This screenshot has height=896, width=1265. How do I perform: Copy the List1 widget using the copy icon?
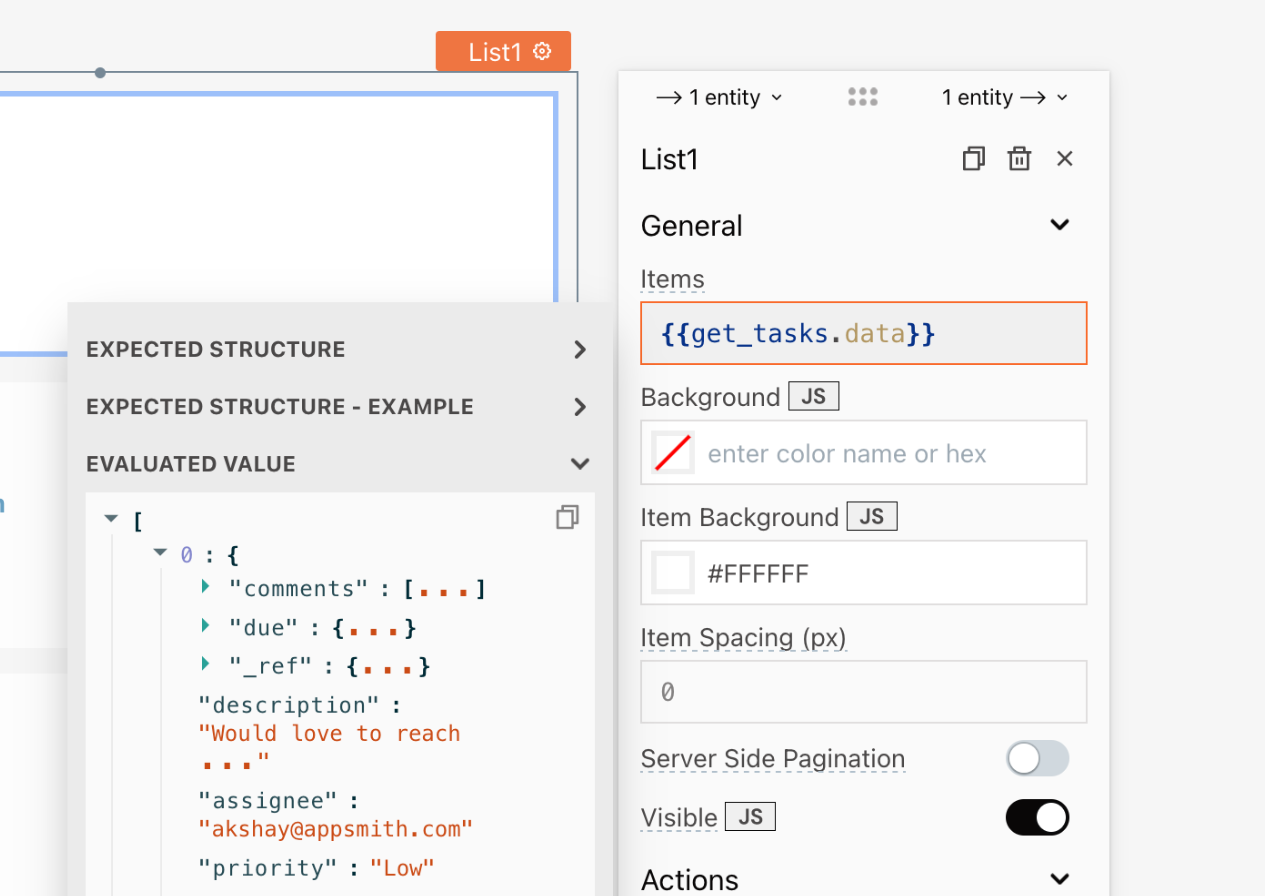(x=973, y=159)
